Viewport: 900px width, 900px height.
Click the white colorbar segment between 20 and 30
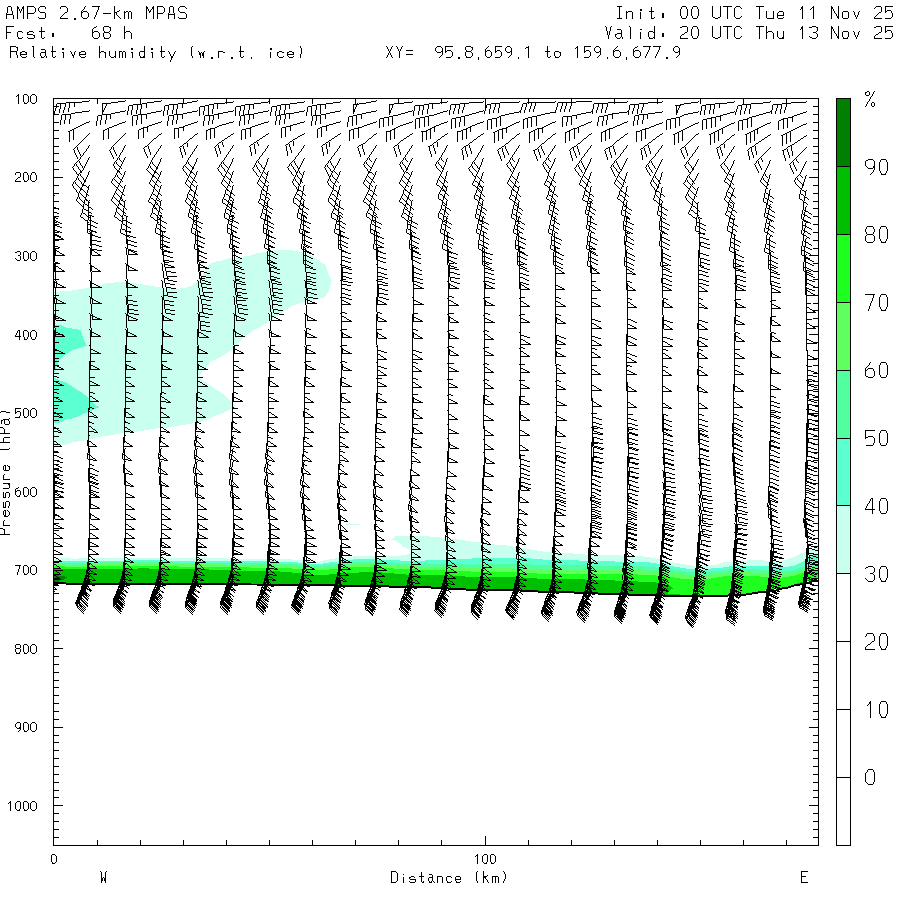point(843,607)
